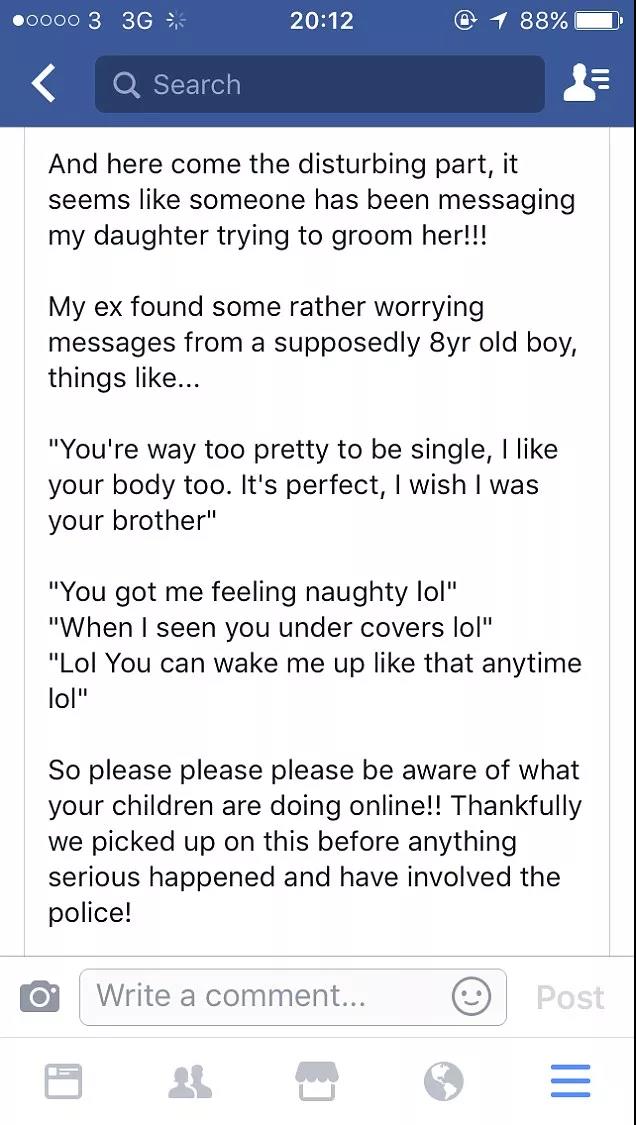
Task: Open the friends list icon at top right
Action: (586, 84)
